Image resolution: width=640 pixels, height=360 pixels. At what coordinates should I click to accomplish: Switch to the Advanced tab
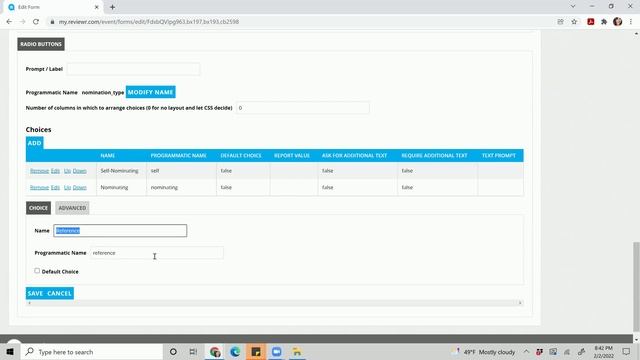(72, 208)
